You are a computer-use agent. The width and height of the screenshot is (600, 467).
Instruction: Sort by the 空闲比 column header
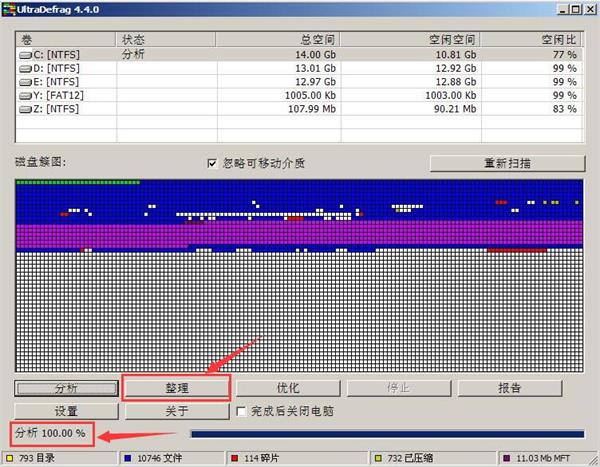(x=531, y=39)
